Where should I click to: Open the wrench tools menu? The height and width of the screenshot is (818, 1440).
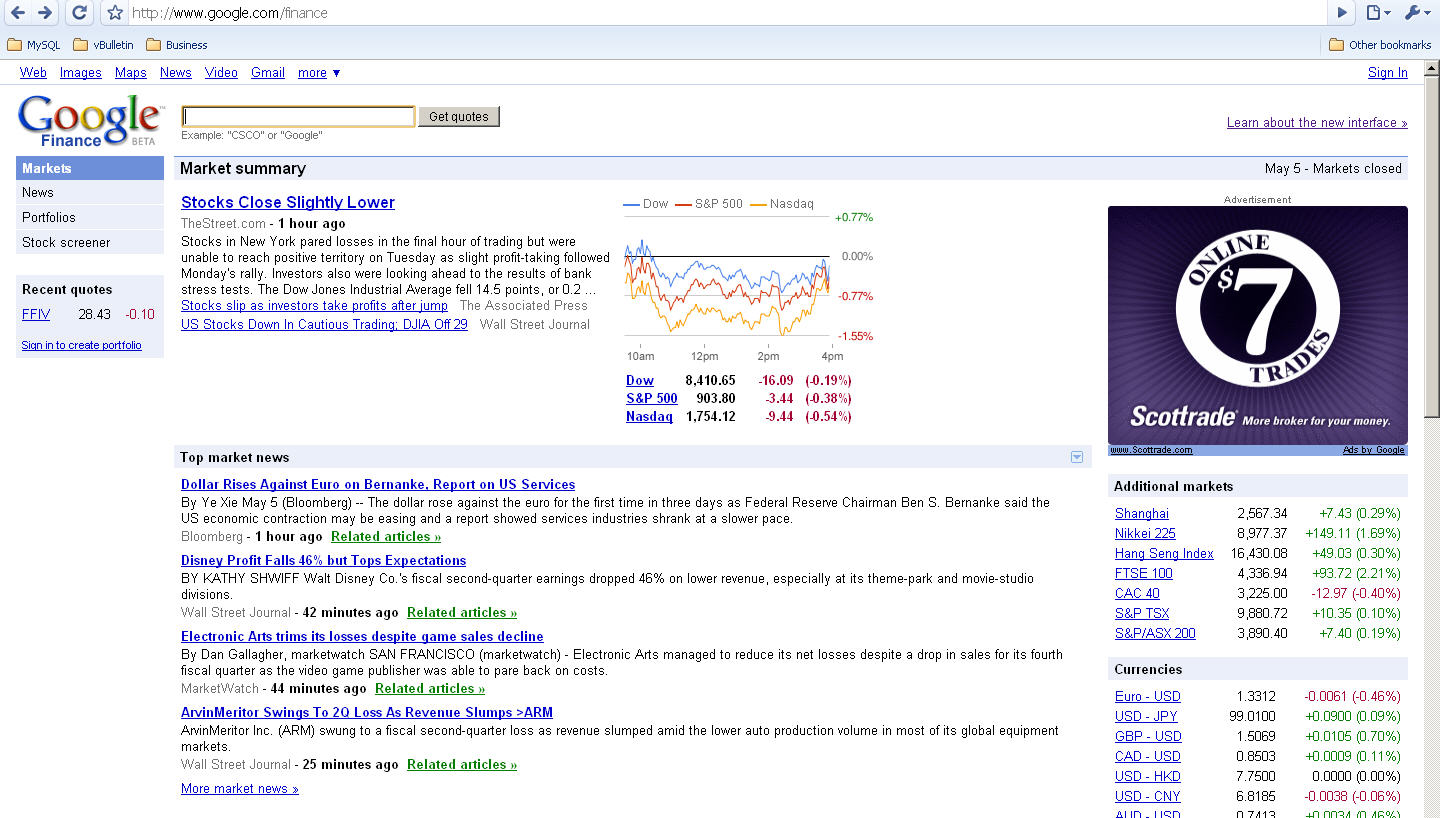click(1417, 13)
